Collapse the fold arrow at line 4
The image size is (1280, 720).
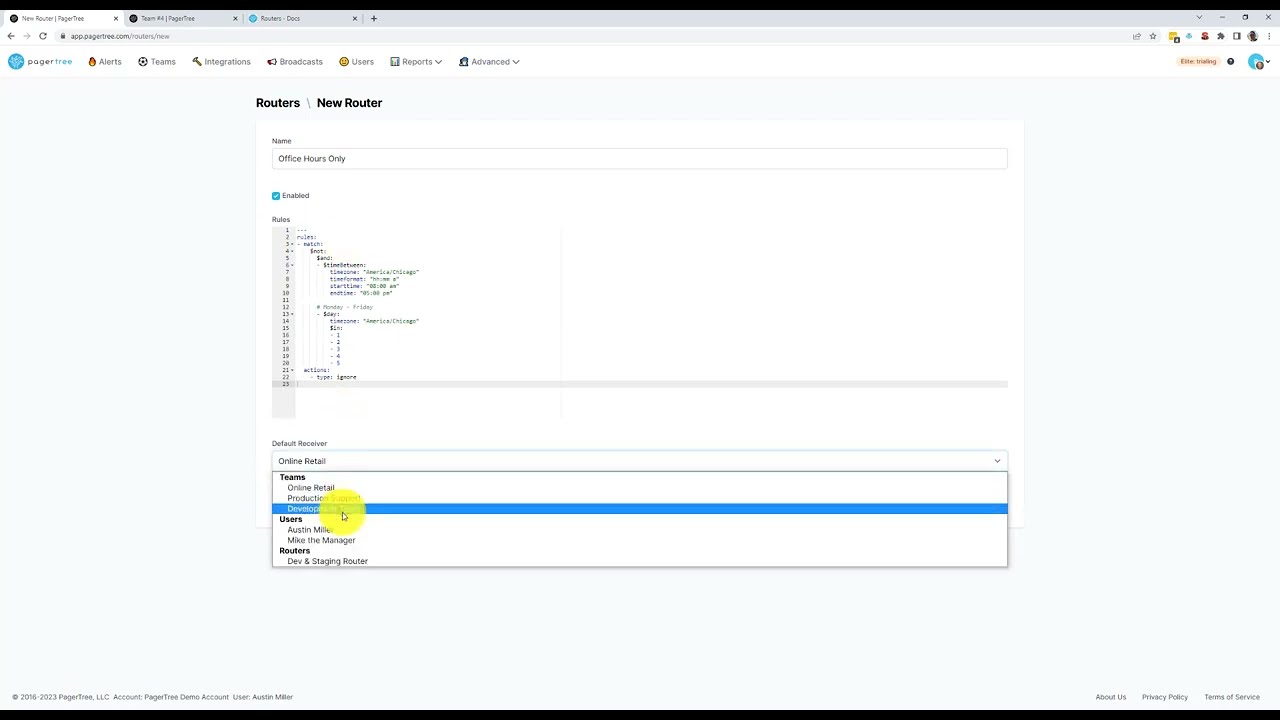[x=293, y=251]
